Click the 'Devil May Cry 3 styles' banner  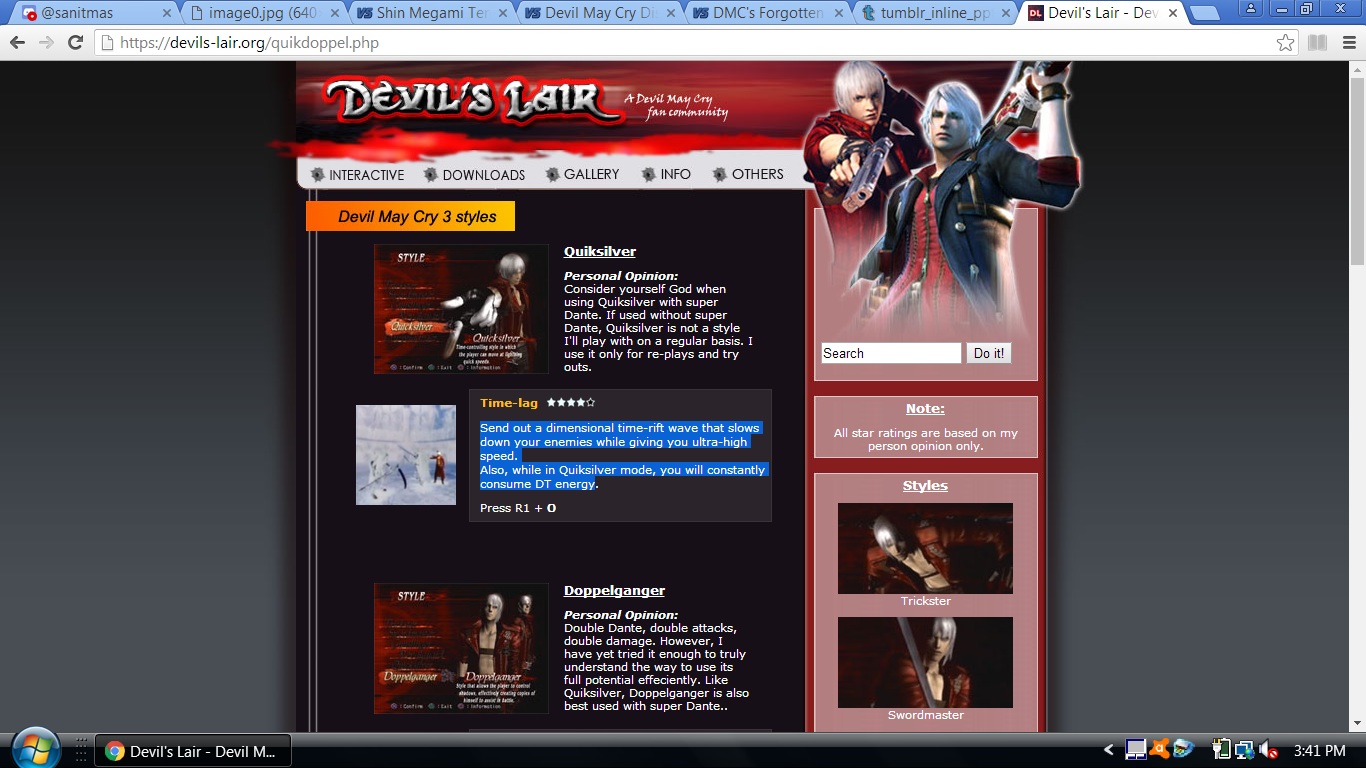click(x=410, y=217)
